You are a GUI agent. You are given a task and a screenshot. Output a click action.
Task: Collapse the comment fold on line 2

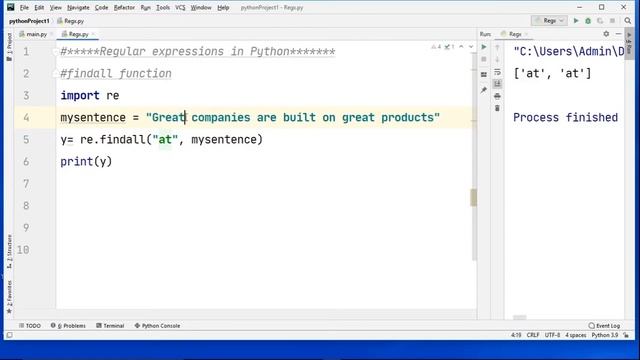coord(56,73)
